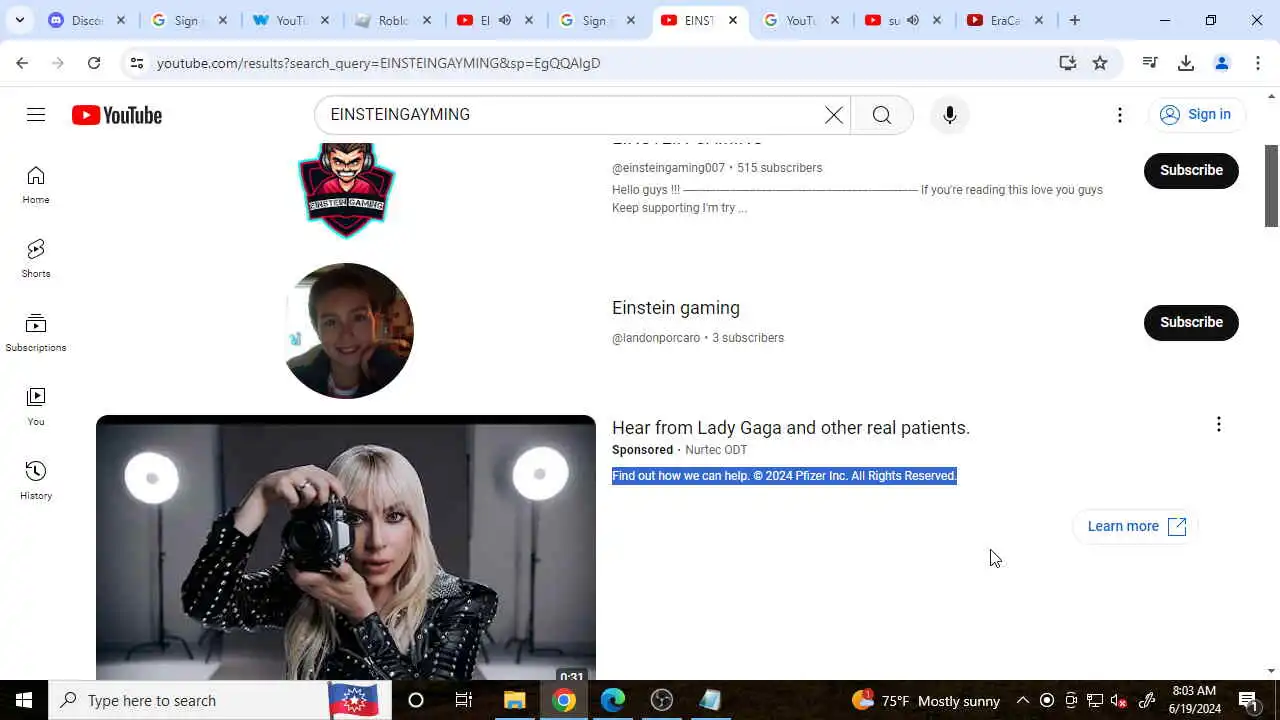The width and height of the screenshot is (1280, 720).
Task: Run search with magnifying glass button
Action: 881,115
